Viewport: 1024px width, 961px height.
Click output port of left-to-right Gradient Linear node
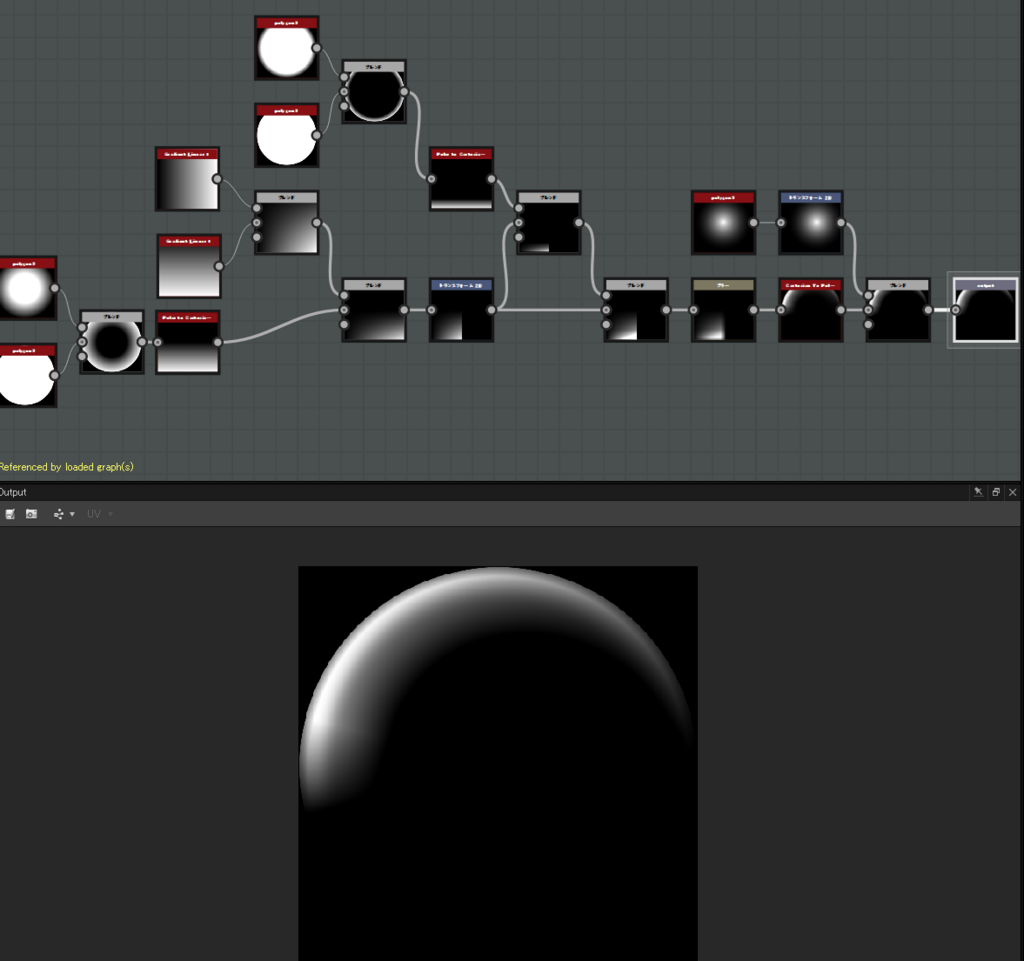point(217,179)
